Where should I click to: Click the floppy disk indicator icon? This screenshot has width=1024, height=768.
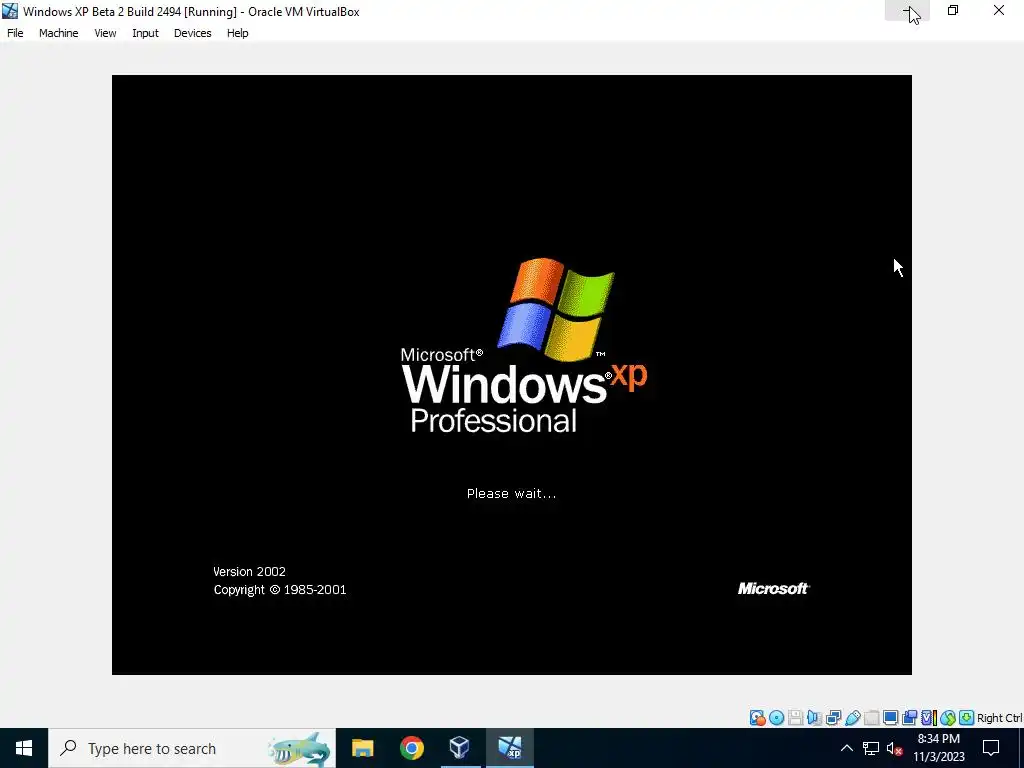coord(795,718)
